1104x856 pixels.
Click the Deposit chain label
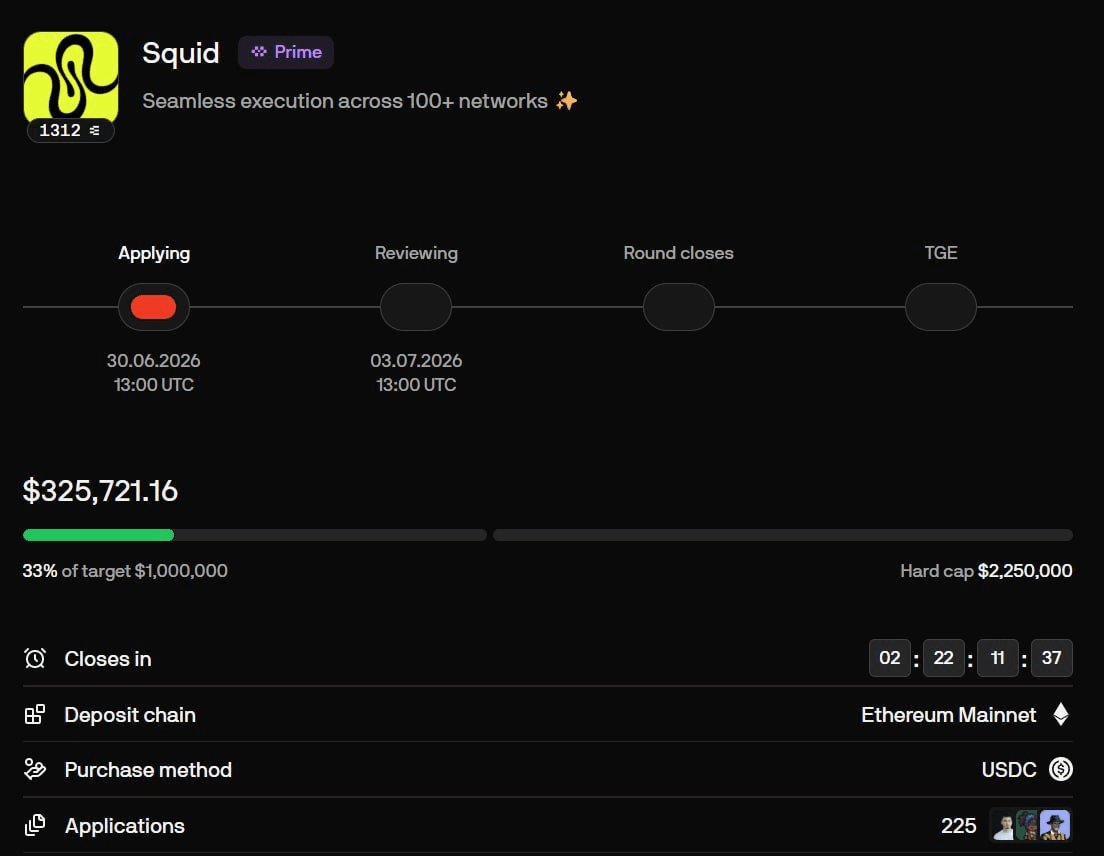tap(130, 715)
